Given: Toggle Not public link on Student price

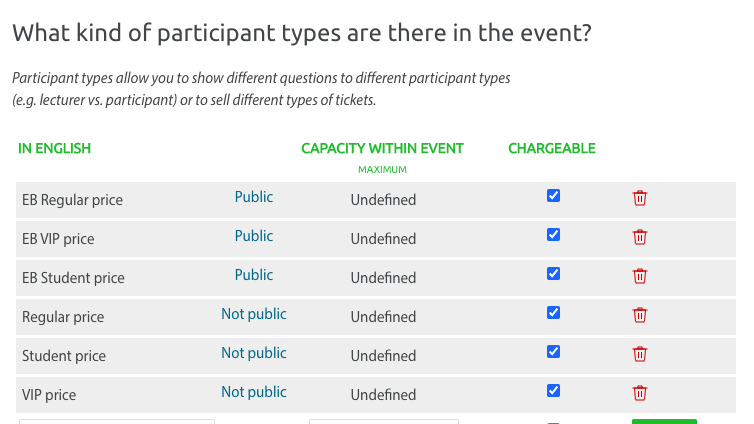Looking at the screenshot, I should pos(254,353).
